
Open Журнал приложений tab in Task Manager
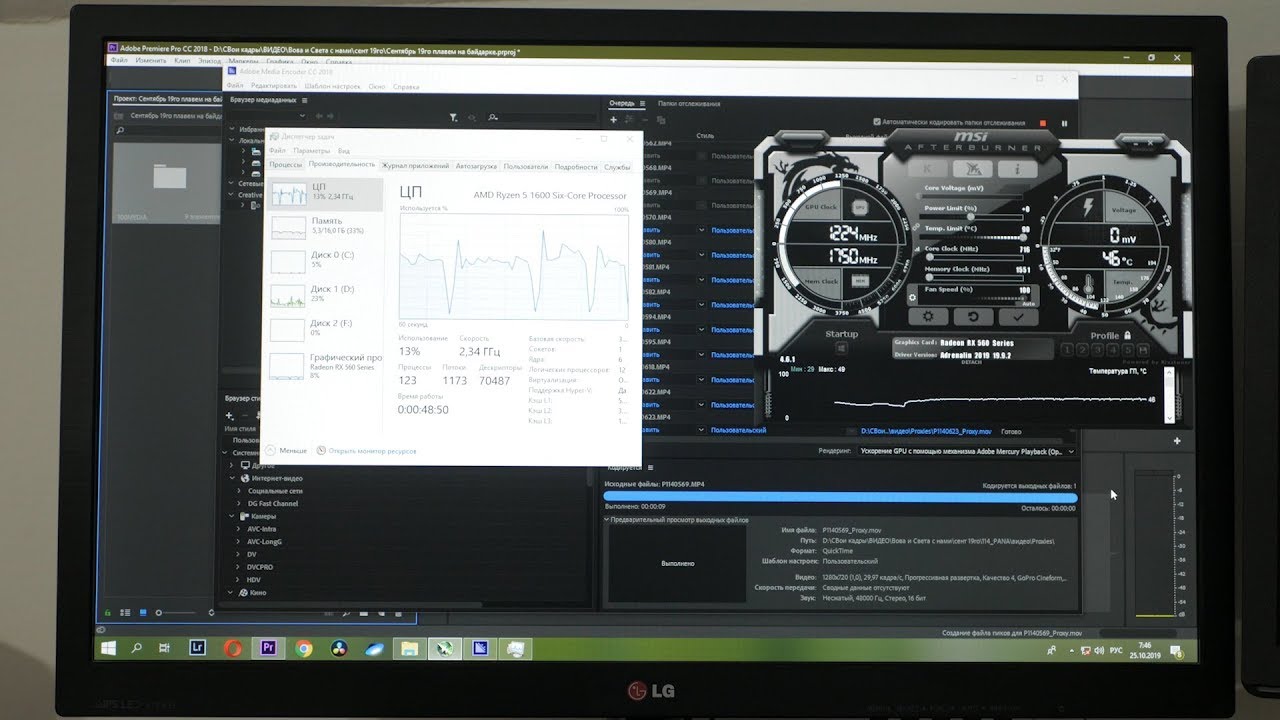pos(415,166)
